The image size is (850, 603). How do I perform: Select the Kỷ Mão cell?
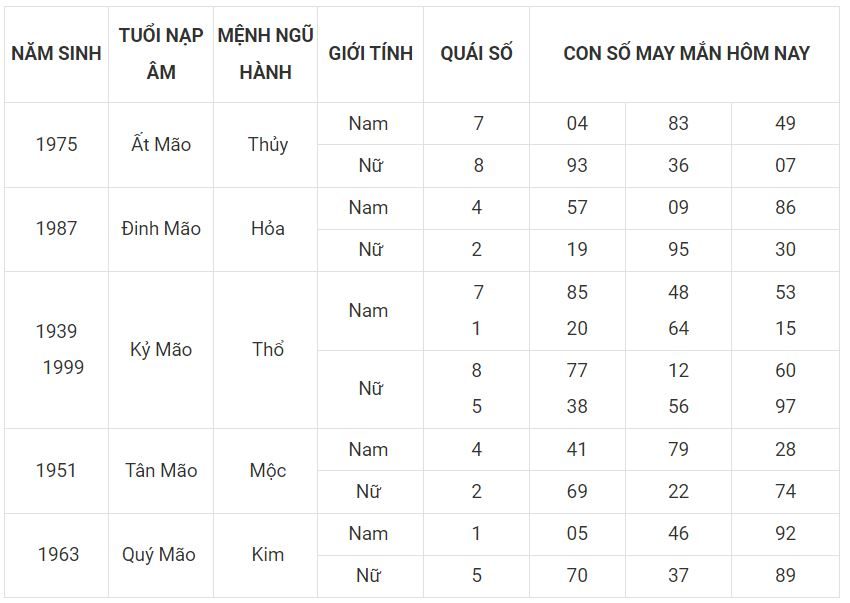click(x=161, y=350)
